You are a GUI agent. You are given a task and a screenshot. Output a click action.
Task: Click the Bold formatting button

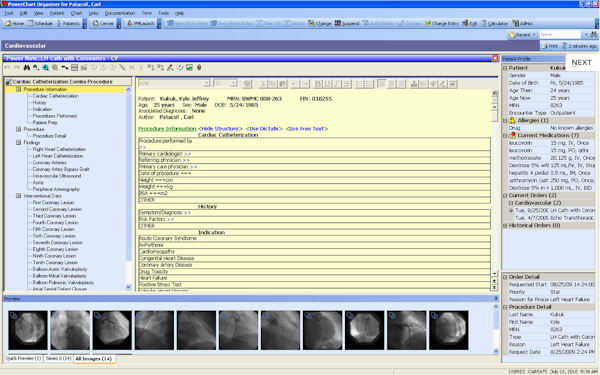point(318,84)
